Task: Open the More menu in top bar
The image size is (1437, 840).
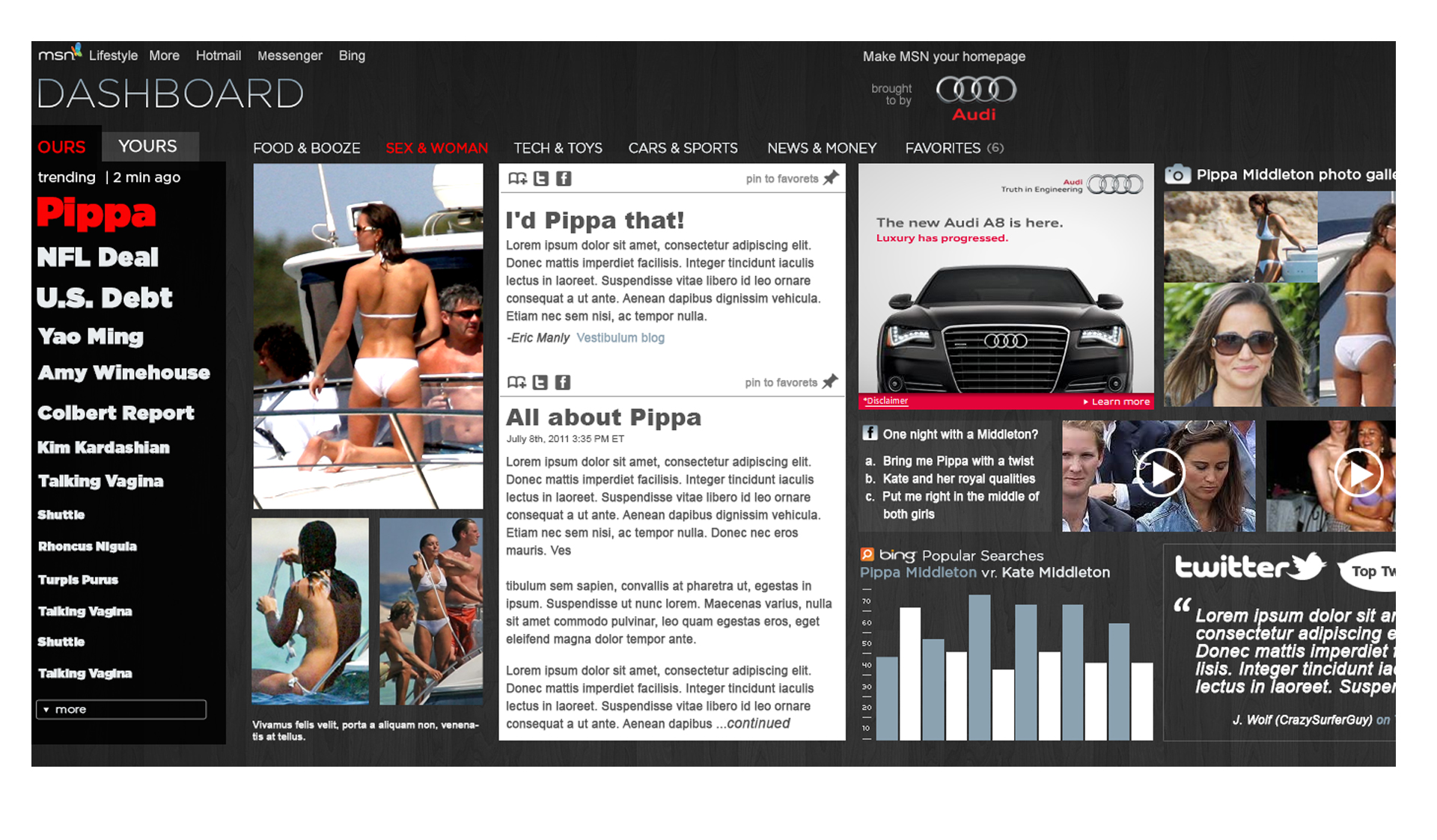Action: pyautogui.click(x=164, y=55)
